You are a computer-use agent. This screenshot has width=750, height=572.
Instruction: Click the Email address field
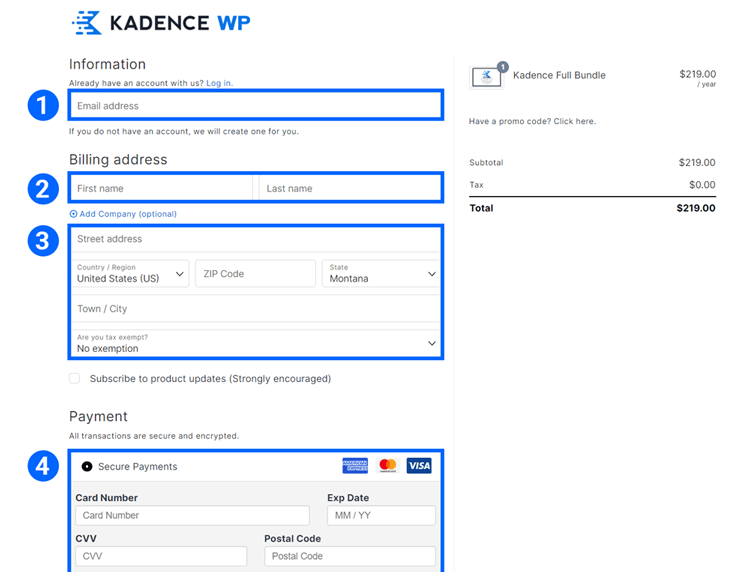(x=256, y=105)
